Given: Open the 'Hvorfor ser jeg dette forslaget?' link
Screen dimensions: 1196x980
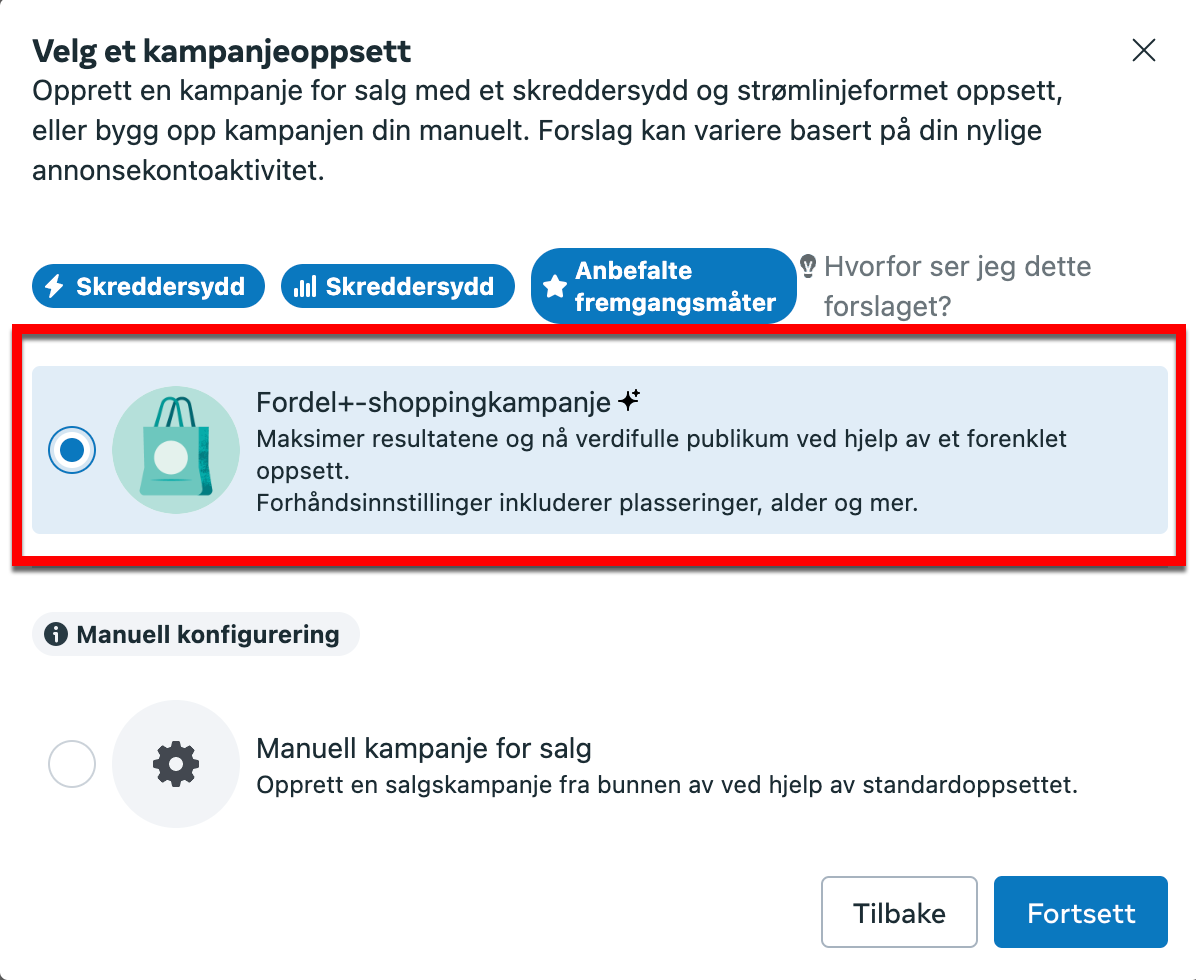Looking at the screenshot, I should click(956, 286).
